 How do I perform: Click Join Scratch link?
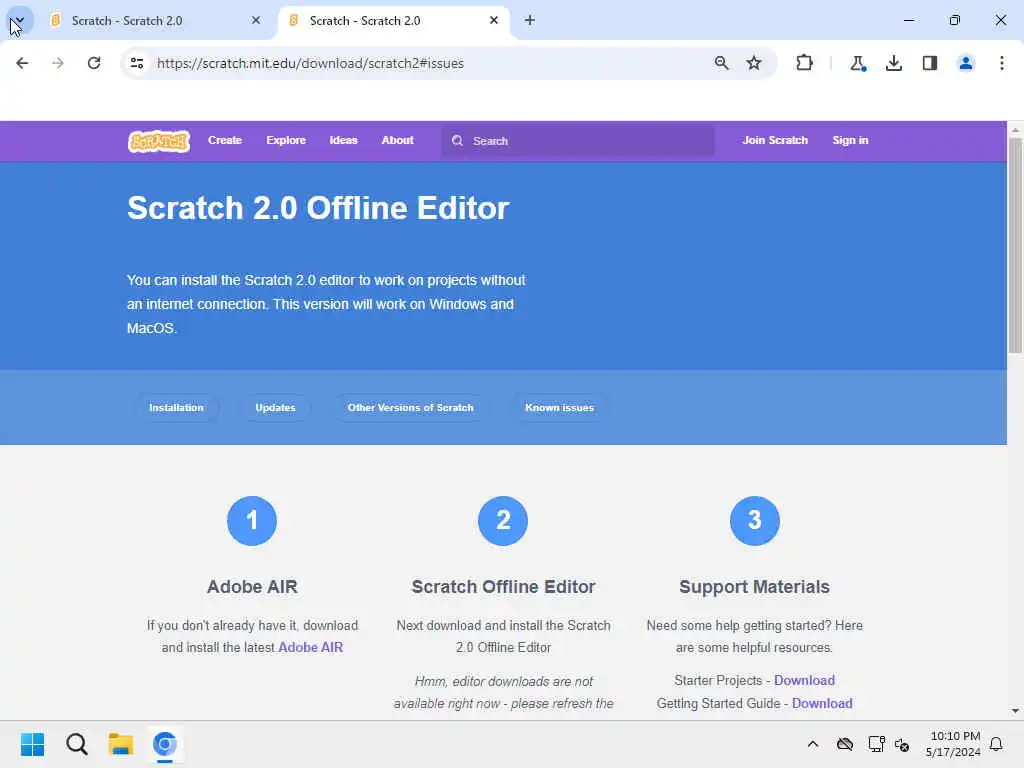(775, 140)
